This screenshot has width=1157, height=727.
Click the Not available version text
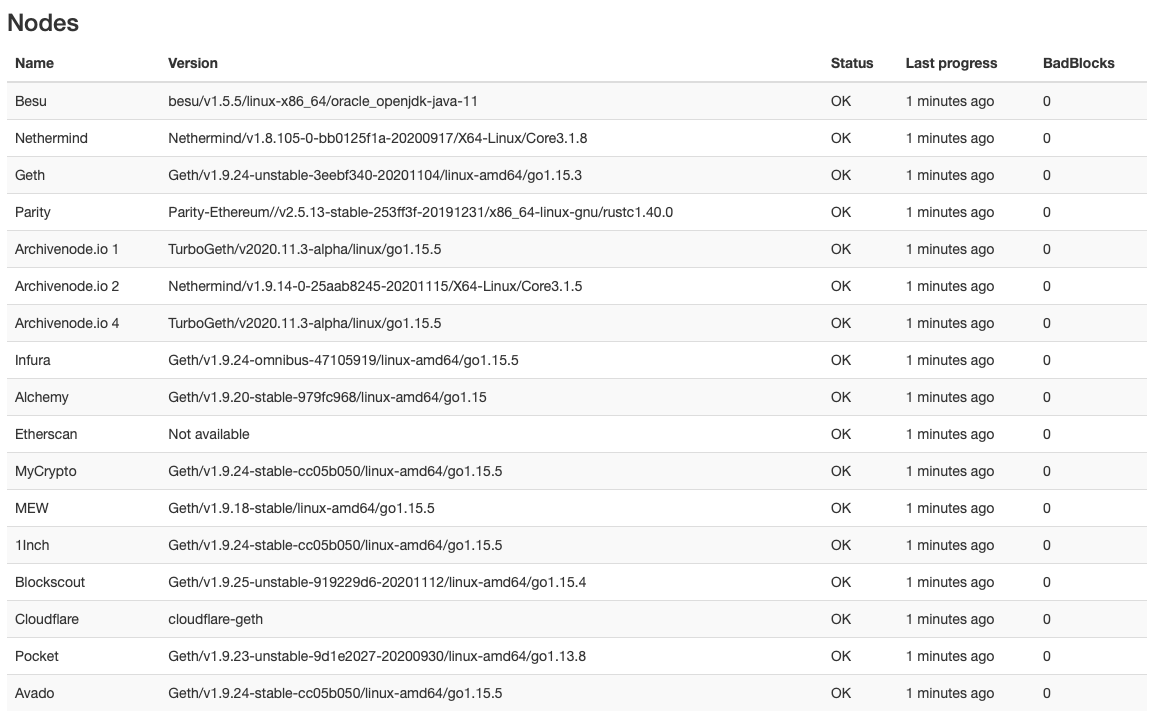click(208, 434)
